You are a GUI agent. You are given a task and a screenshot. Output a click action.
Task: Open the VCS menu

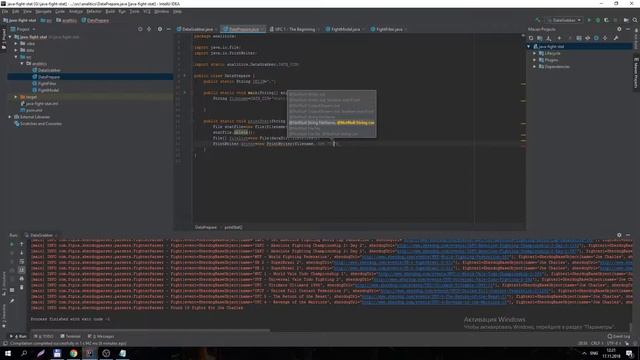click(x=147, y=11)
